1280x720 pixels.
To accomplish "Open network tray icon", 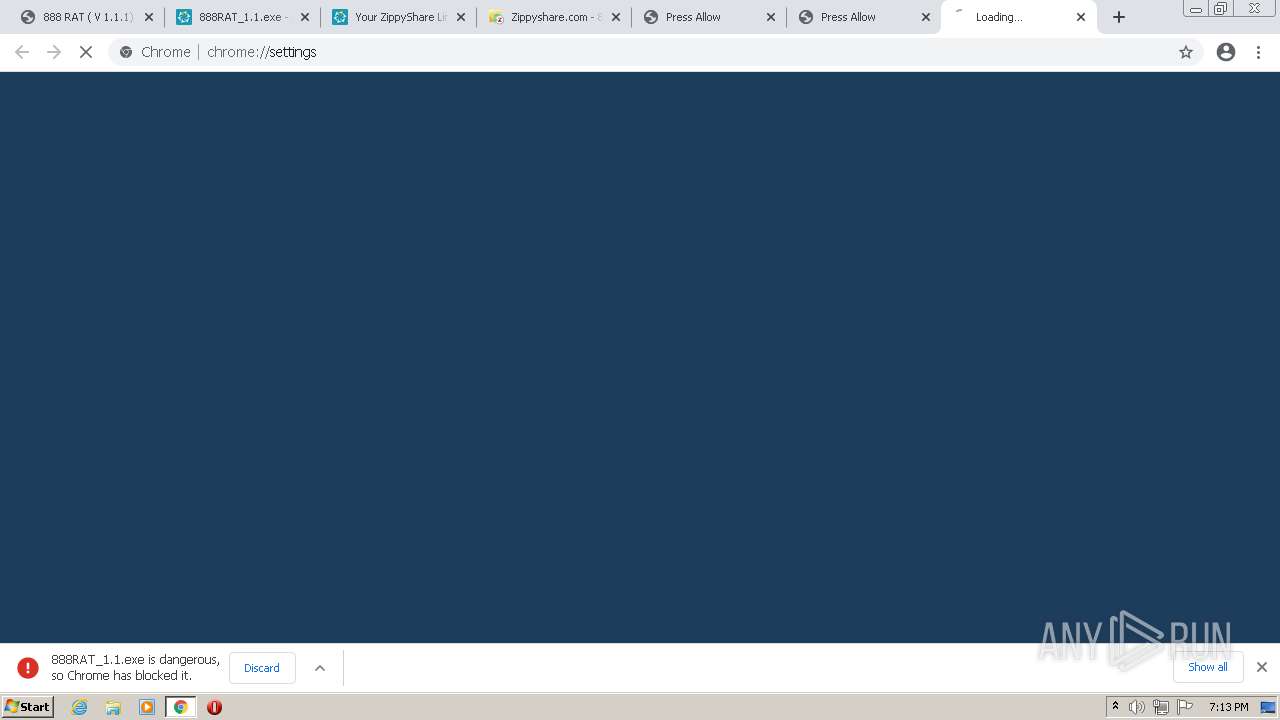I will (1161, 707).
